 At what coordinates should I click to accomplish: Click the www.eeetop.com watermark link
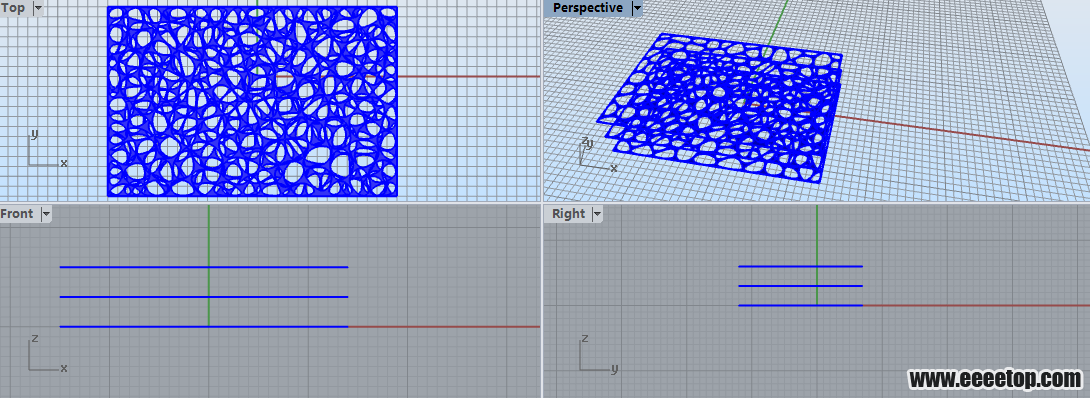pyautogui.click(x=995, y=379)
